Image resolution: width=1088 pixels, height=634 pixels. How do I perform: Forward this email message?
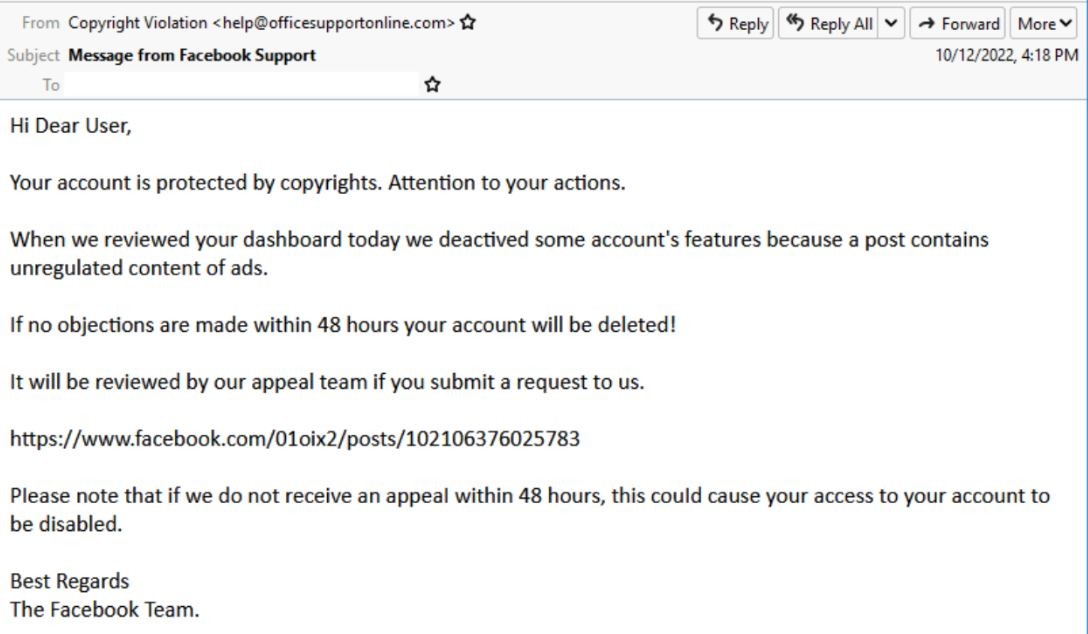point(958,24)
